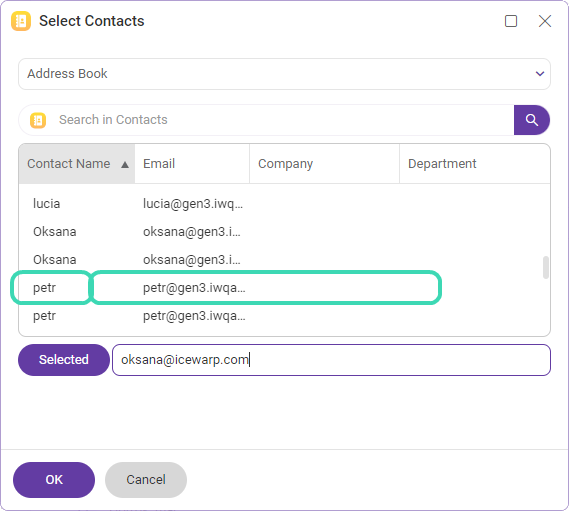Expand the Address Book chevron arrow
The height and width of the screenshot is (511, 569).
tap(540, 74)
